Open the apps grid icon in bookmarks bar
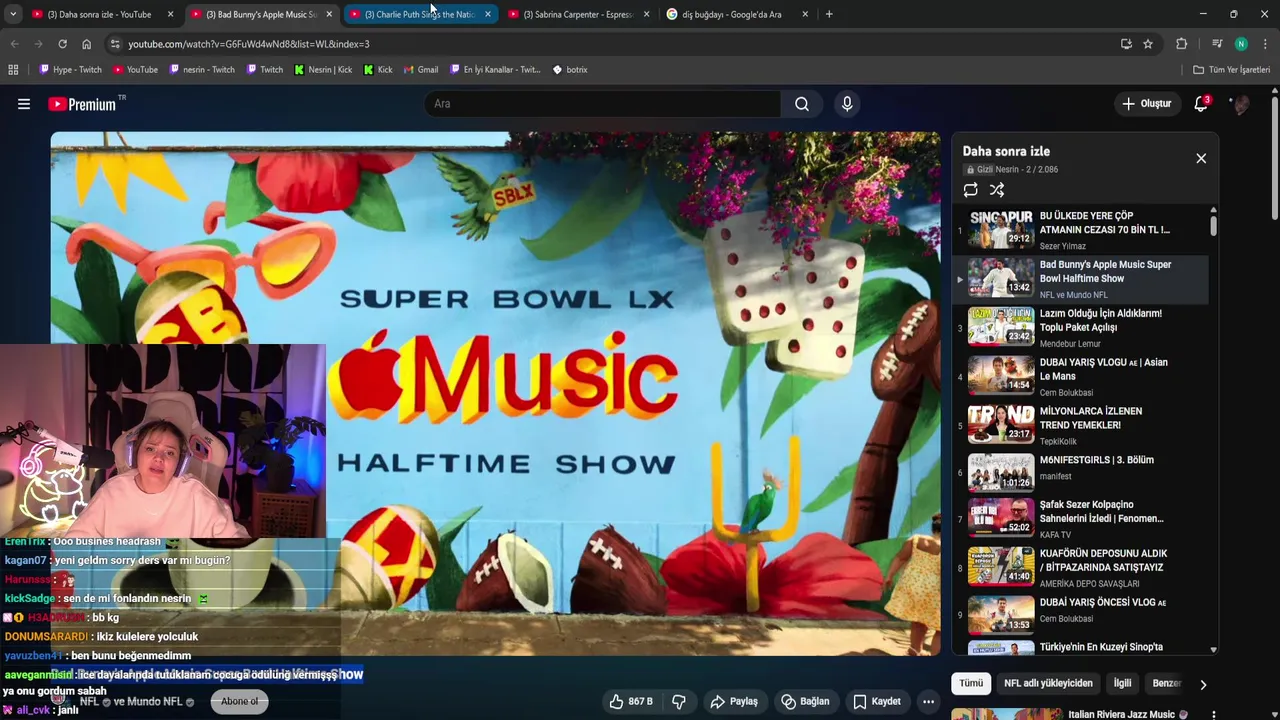Viewport: 1280px width, 720px height. (x=13, y=70)
